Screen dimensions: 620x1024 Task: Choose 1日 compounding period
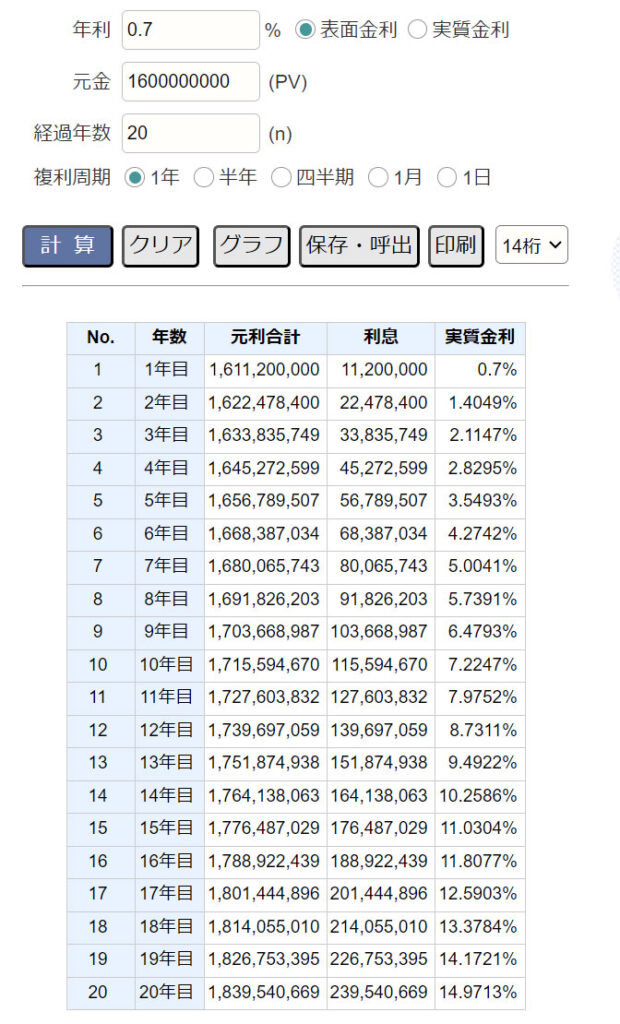pyautogui.click(x=447, y=177)
